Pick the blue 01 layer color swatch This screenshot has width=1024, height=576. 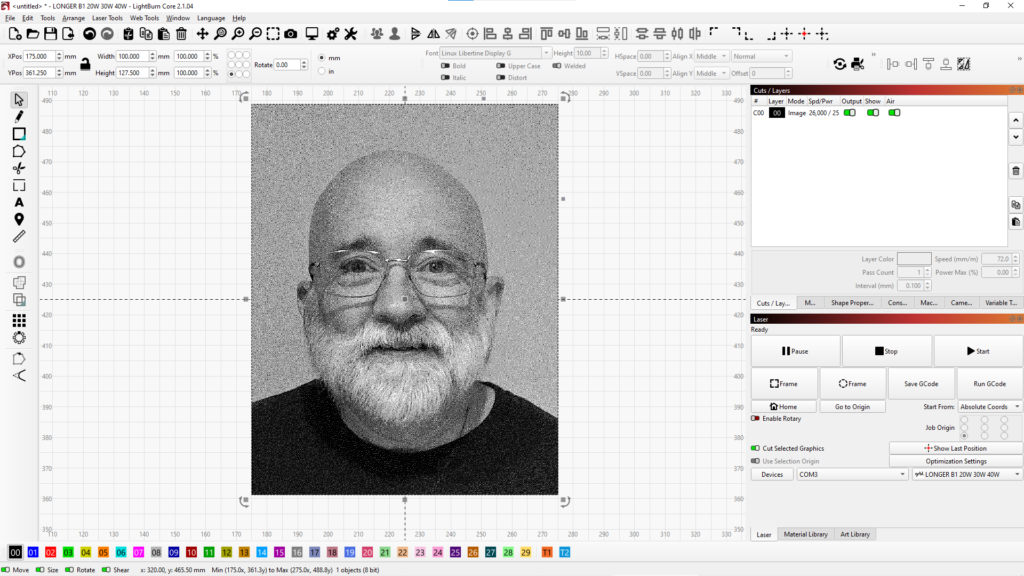click(33, 552)
